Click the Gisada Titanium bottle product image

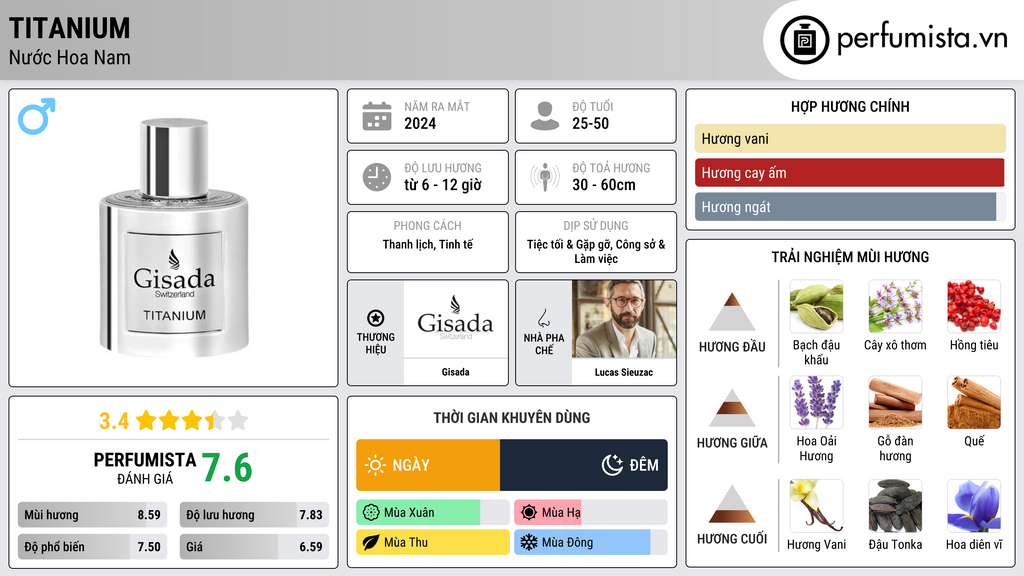tap(174, 236)
